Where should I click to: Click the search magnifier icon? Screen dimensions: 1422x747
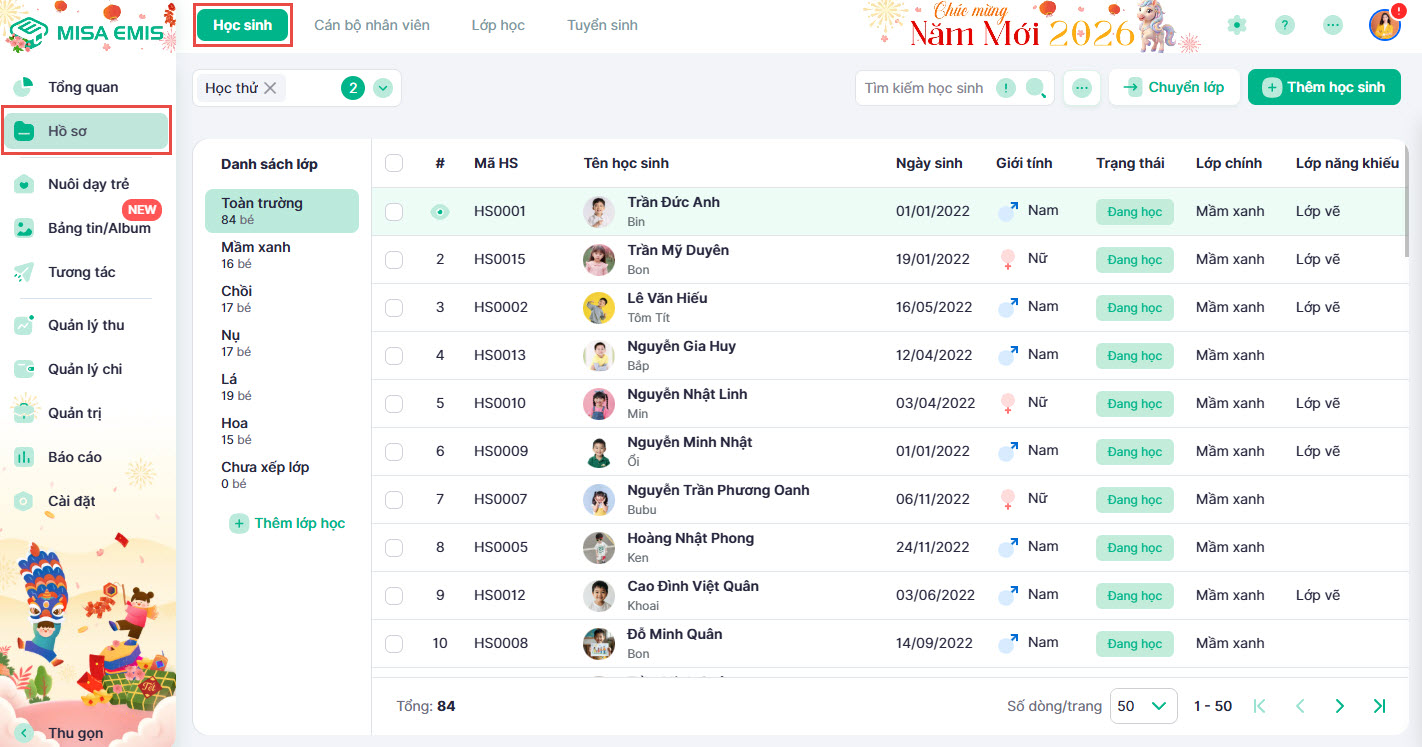click(x=1036, y=88)
